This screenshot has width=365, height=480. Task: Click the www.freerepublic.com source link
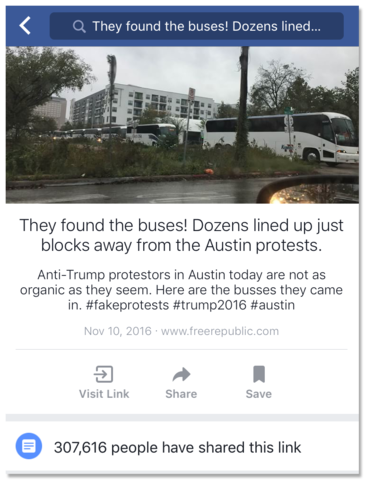point(220,331)
